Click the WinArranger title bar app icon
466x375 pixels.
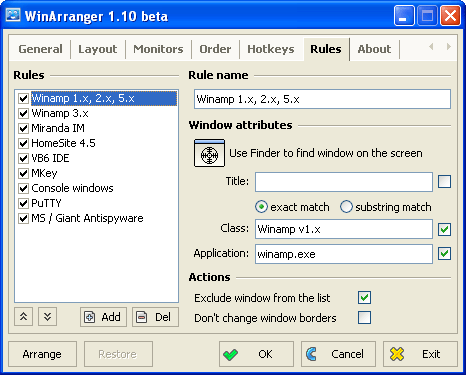pos(13,15)
